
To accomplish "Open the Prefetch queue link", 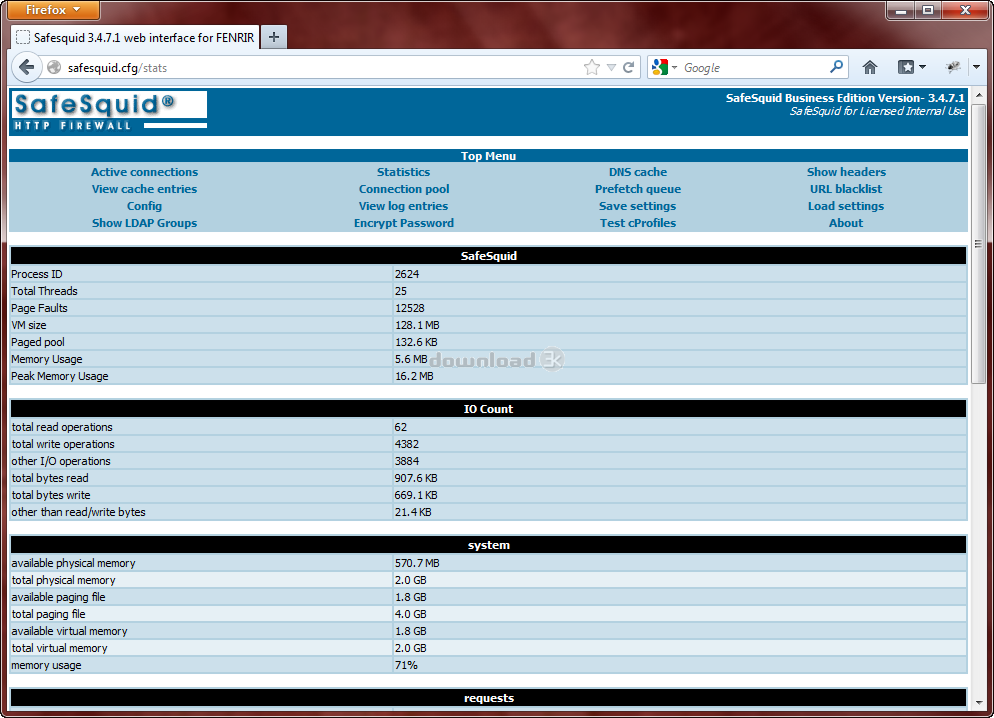I will click(638, 189).
